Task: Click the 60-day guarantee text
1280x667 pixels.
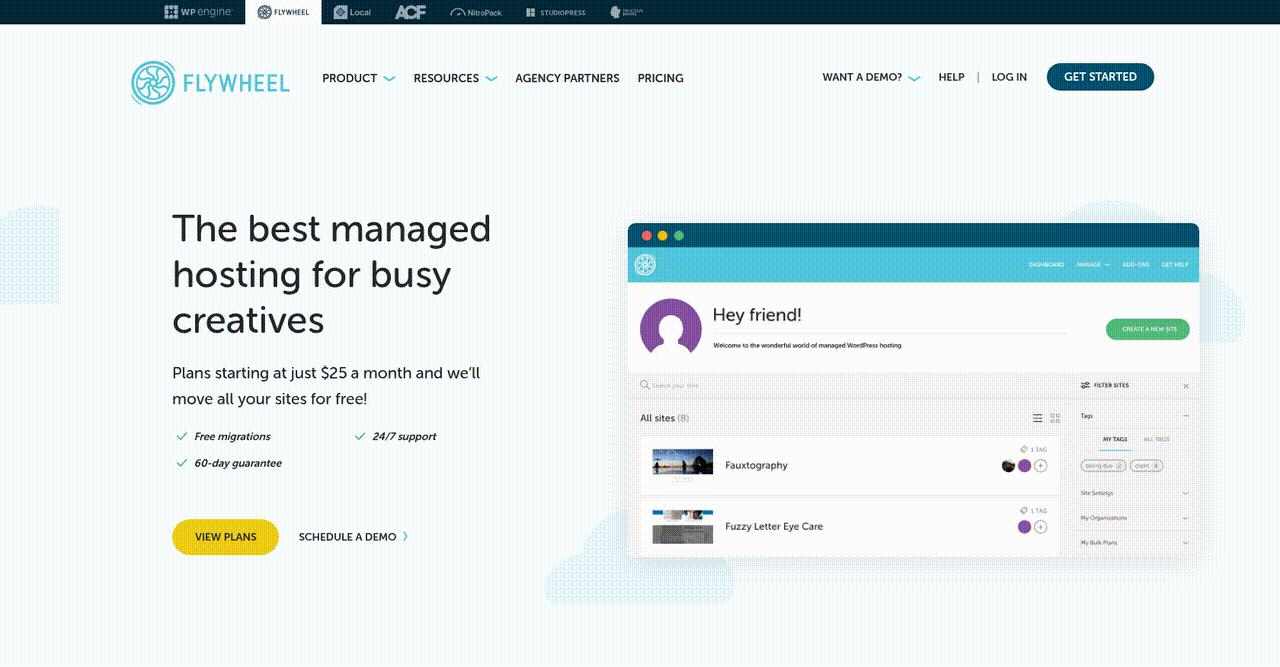Action: 238,464
